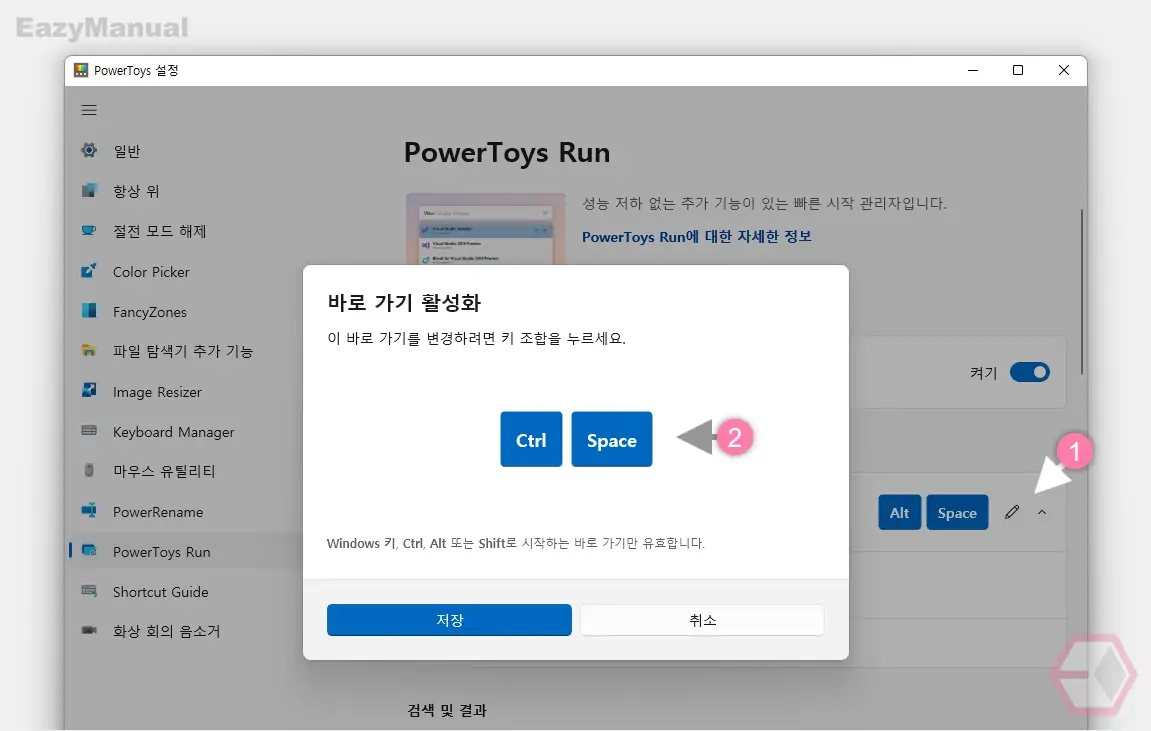Click the 마우스 유틸리티 mouse icon
Viewport: 1151px width, 731px height.
coord(89,470)
